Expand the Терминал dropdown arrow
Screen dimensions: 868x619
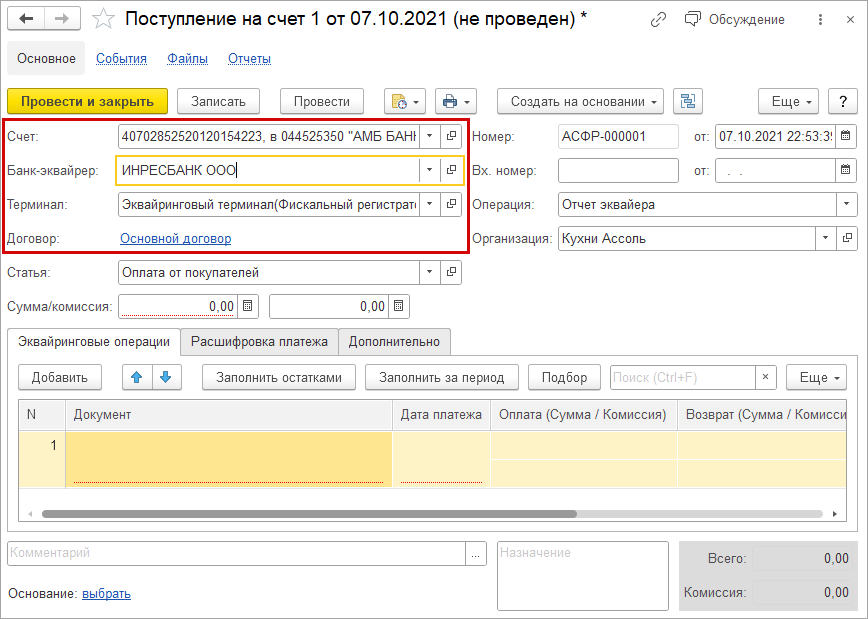[x=430, y=204]
